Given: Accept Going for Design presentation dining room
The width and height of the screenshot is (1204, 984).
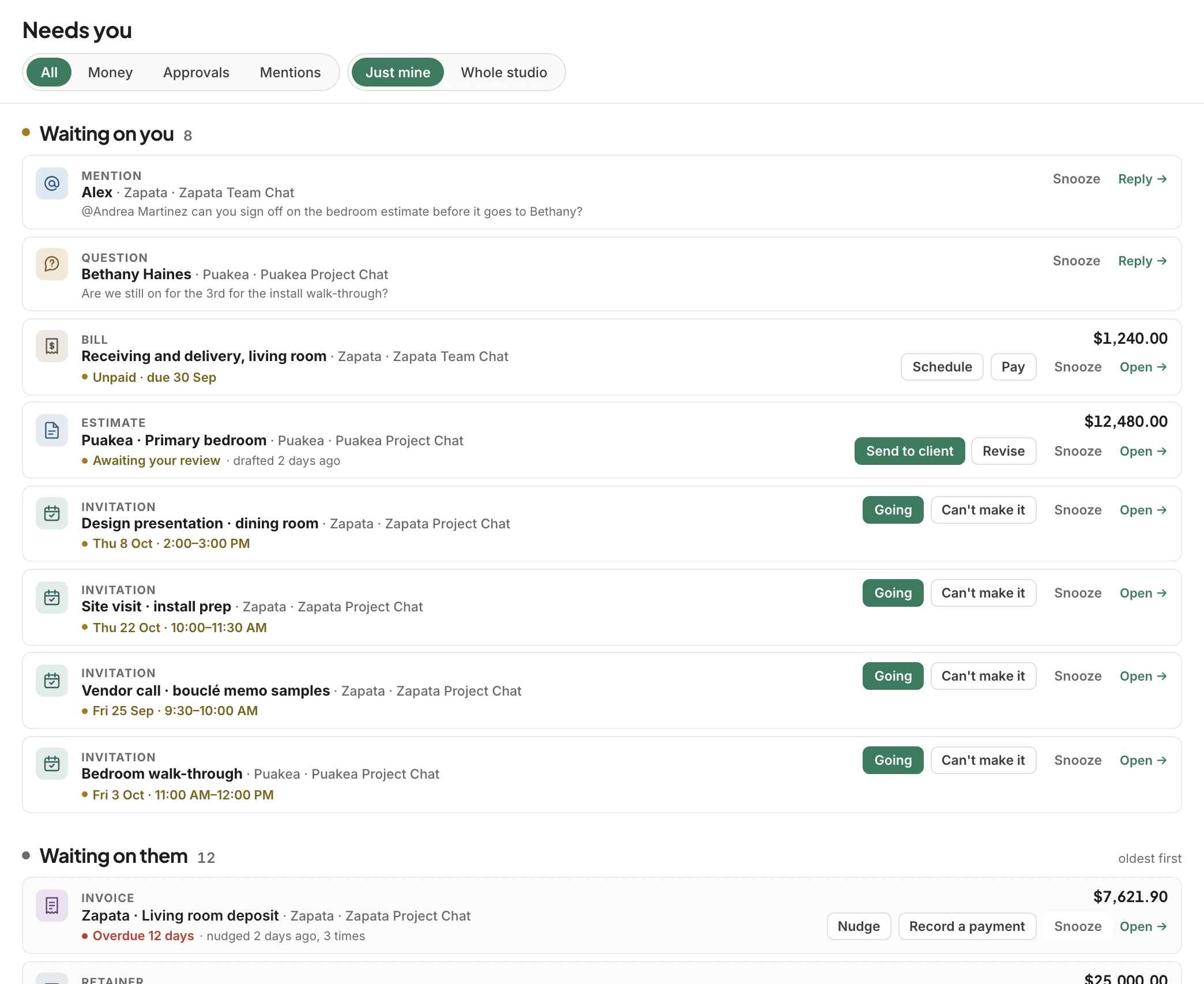Looking at the screenshot, I should [893, 510].
